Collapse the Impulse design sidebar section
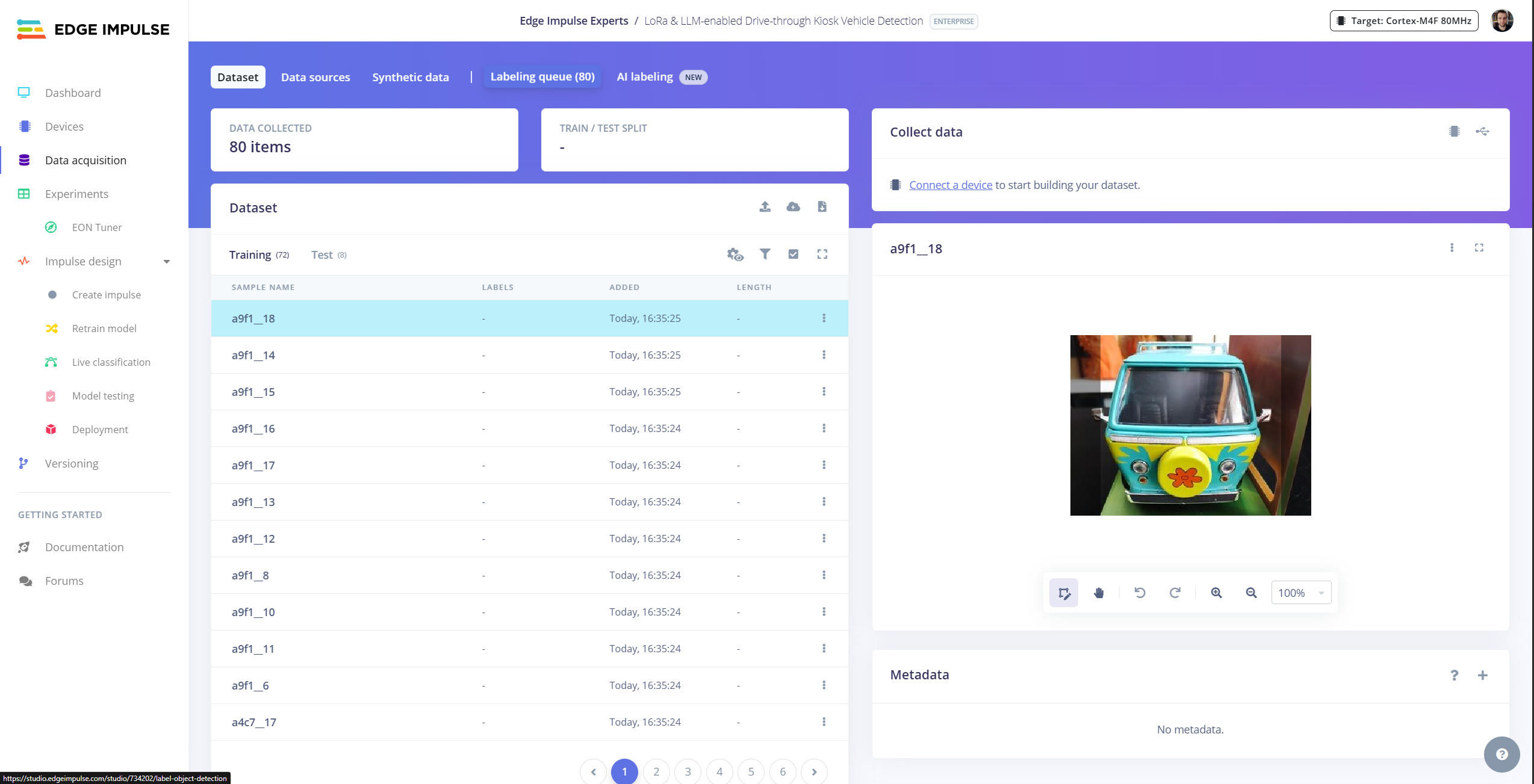1534x784 pixels. coord(167,262)
